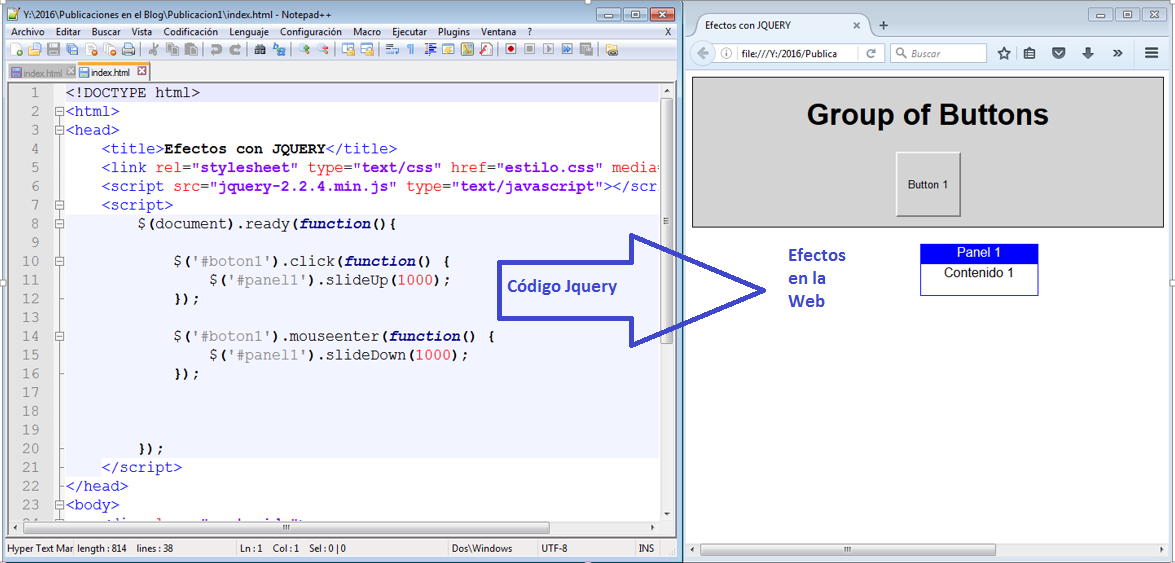This screenshot has width=1175, height=563.
Task: Click the Open file toolbar icon
Action: click(x=35, y=50)
